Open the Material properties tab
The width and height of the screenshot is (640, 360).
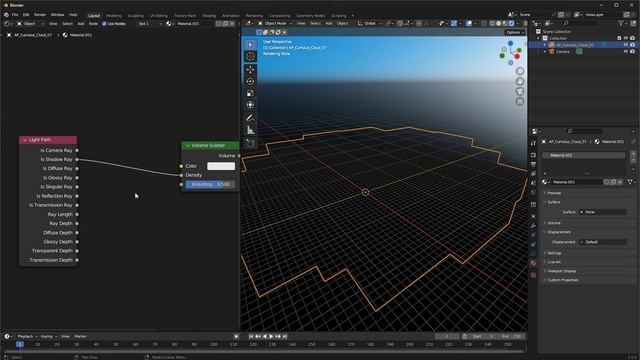point(533,263)
